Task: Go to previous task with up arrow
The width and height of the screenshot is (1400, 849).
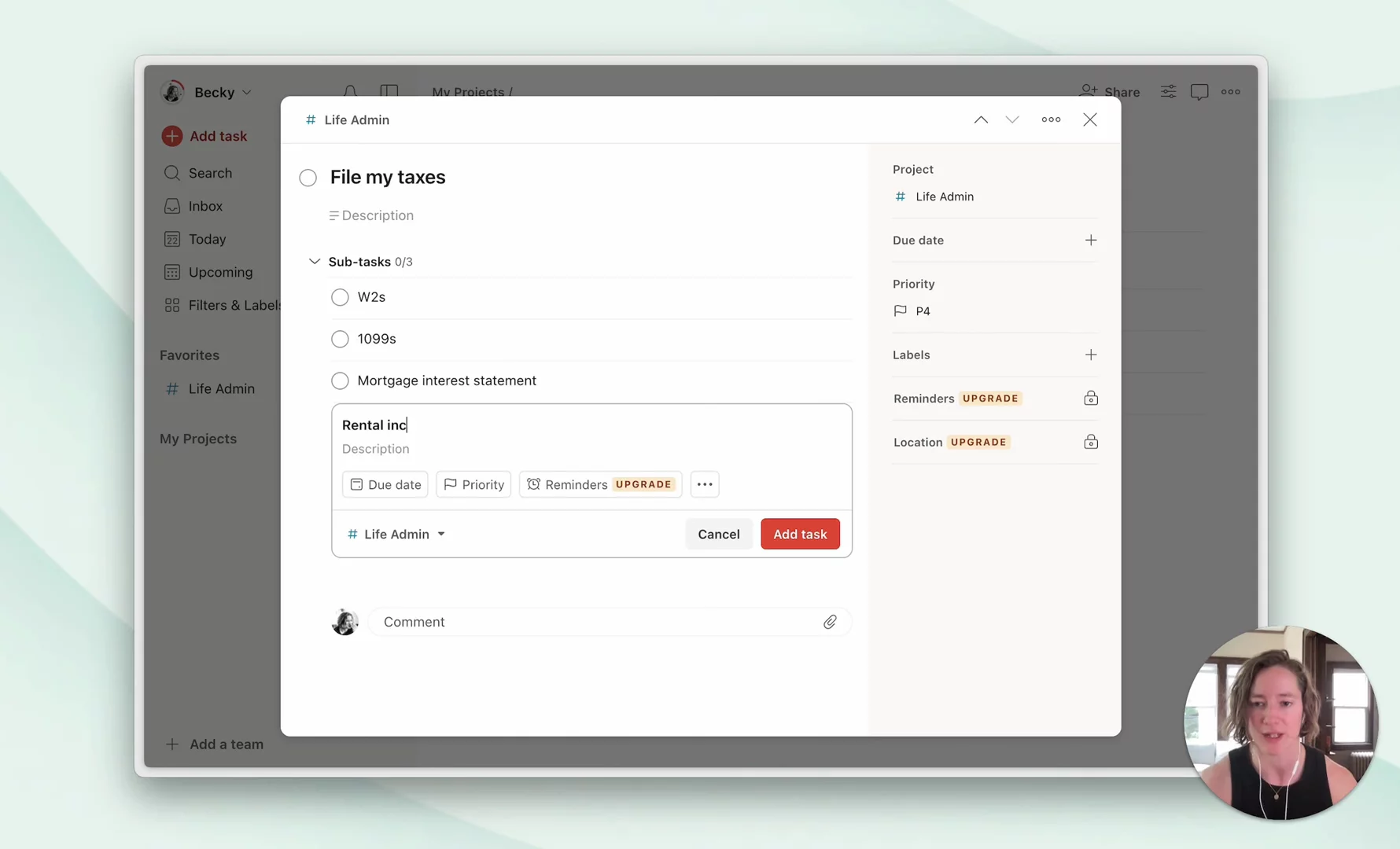Action: pyautogui.click(x=981, y=119)
